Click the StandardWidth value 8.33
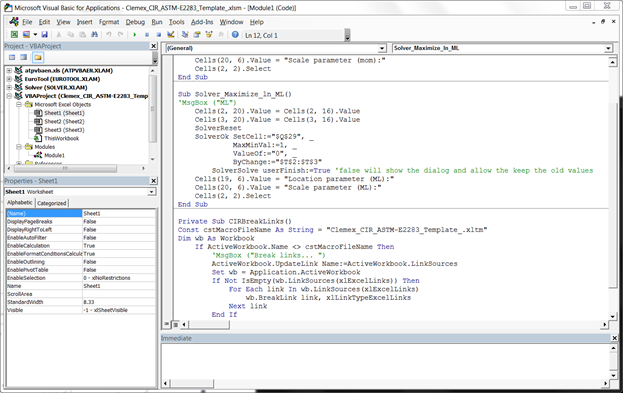Image resolution: width=623 pixels, height=393 pixels. 119,302
